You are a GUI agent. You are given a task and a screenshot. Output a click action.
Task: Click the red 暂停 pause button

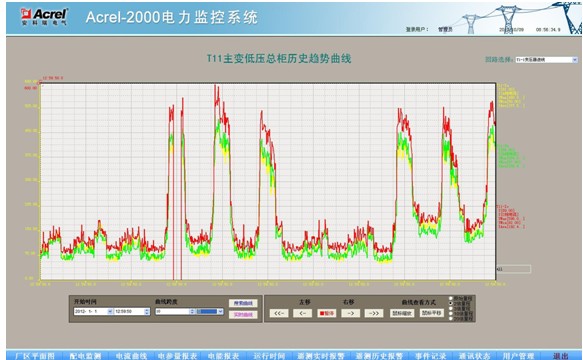[x=326, y=313]
